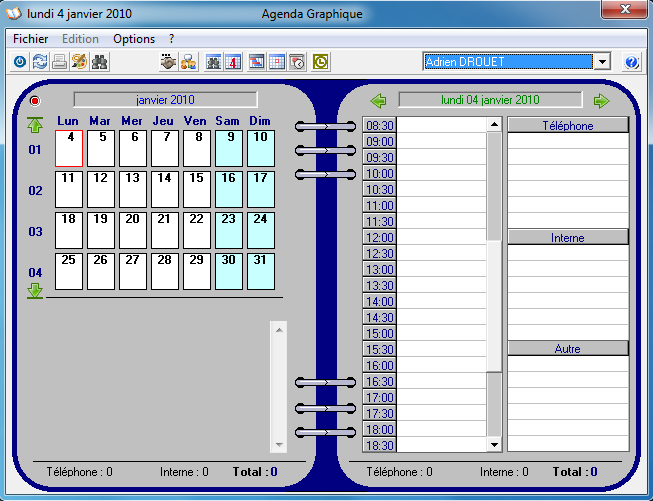The image size is (653, 501).
Task: Click the Autre section header button
Action: click(568, 349)
